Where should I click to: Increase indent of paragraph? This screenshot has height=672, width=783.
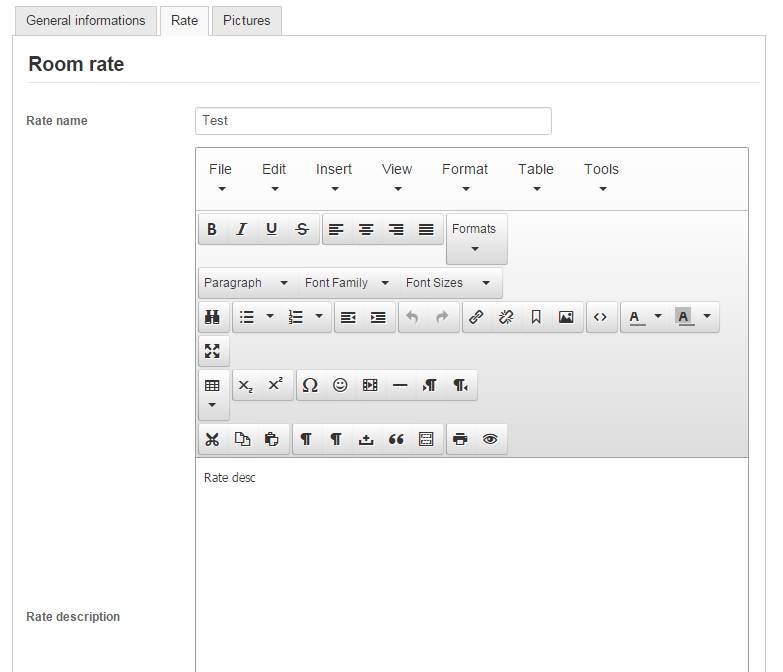click(x=379, y=317)
